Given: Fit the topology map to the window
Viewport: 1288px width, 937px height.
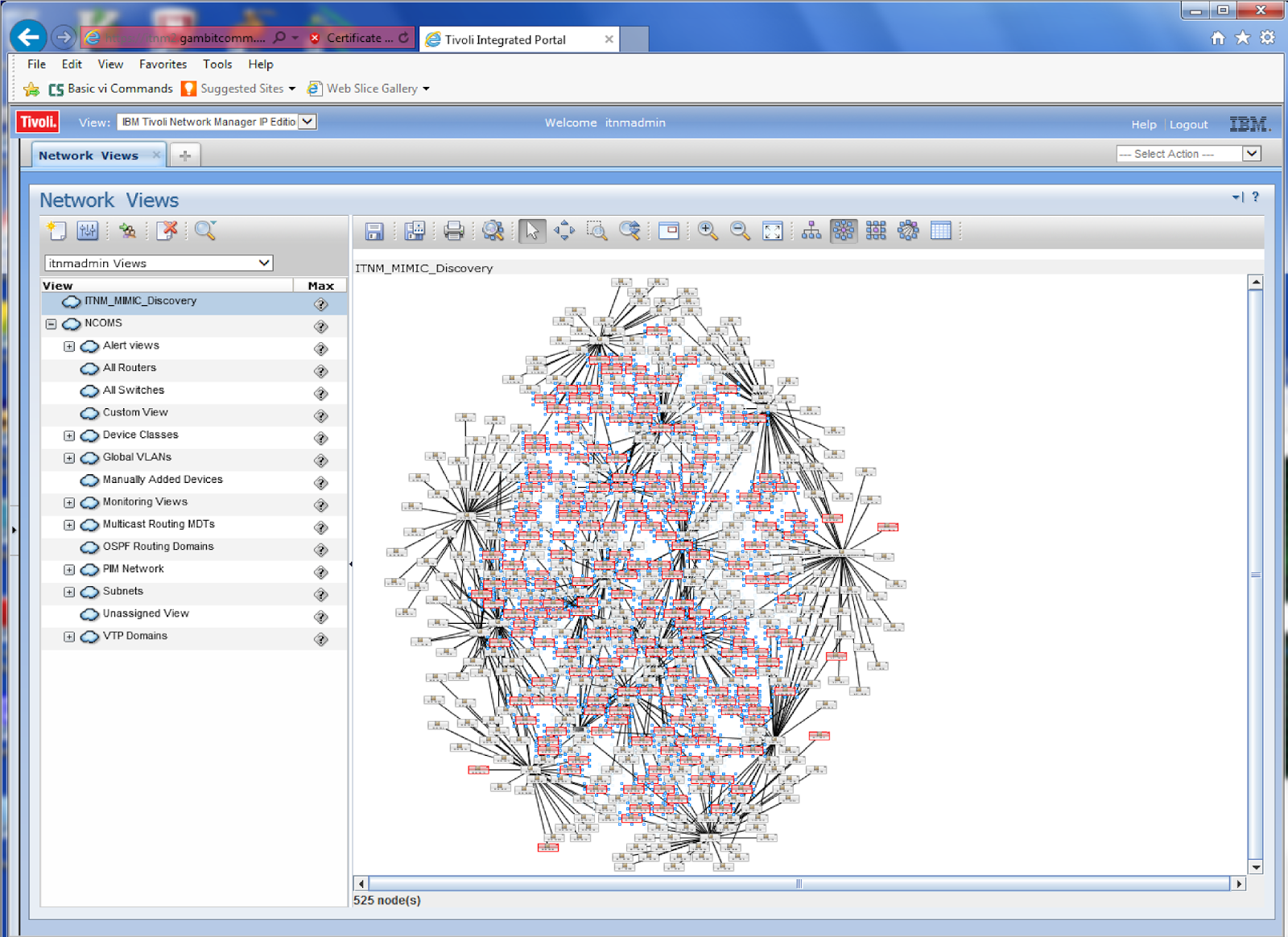Looking at the screenshot, I should [x=774, y=232].
